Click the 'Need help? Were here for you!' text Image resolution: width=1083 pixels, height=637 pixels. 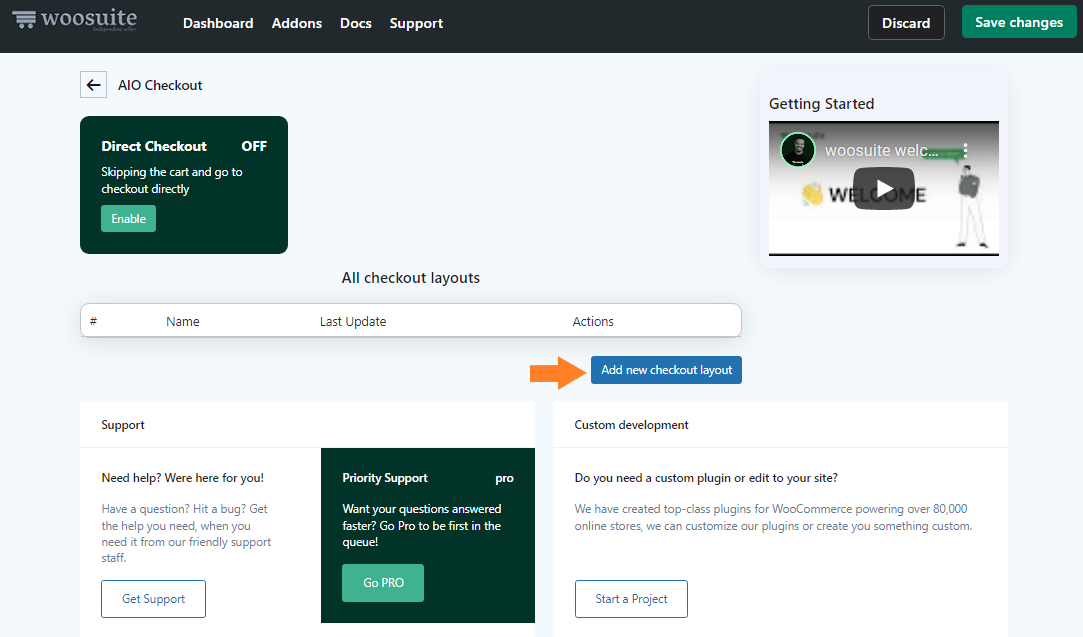[182, 478]
